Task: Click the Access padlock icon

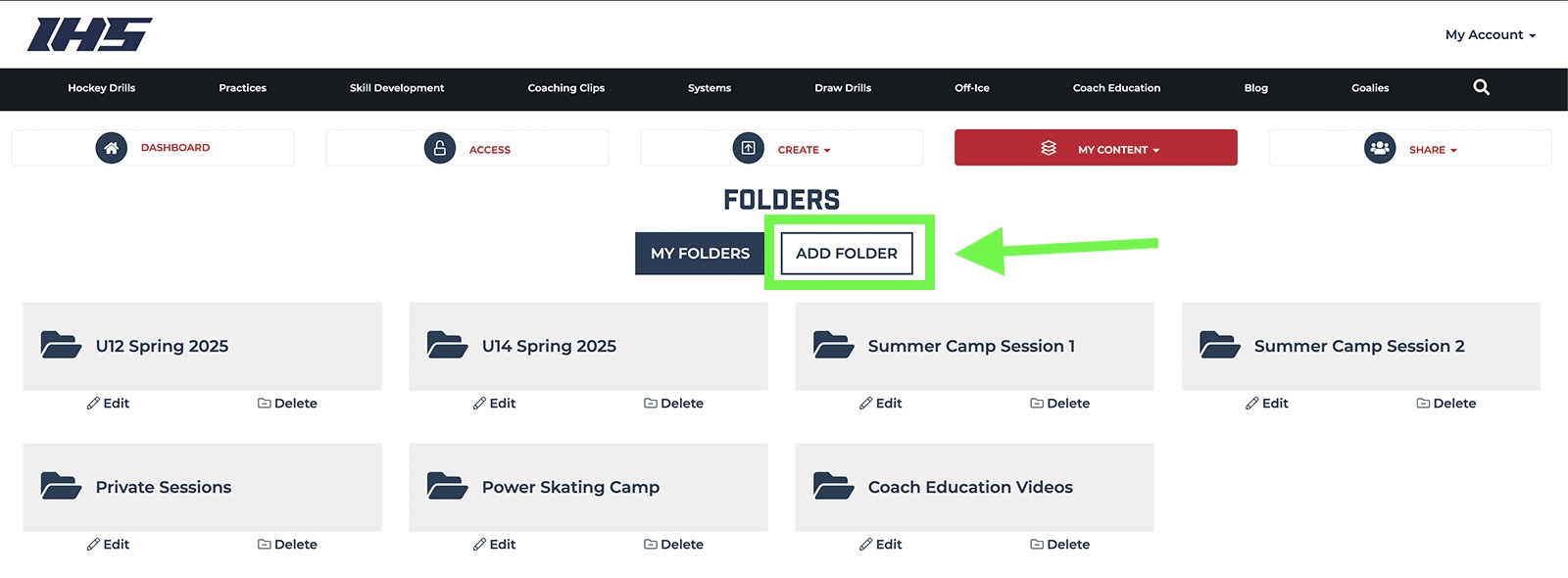Action: (439, 149)
